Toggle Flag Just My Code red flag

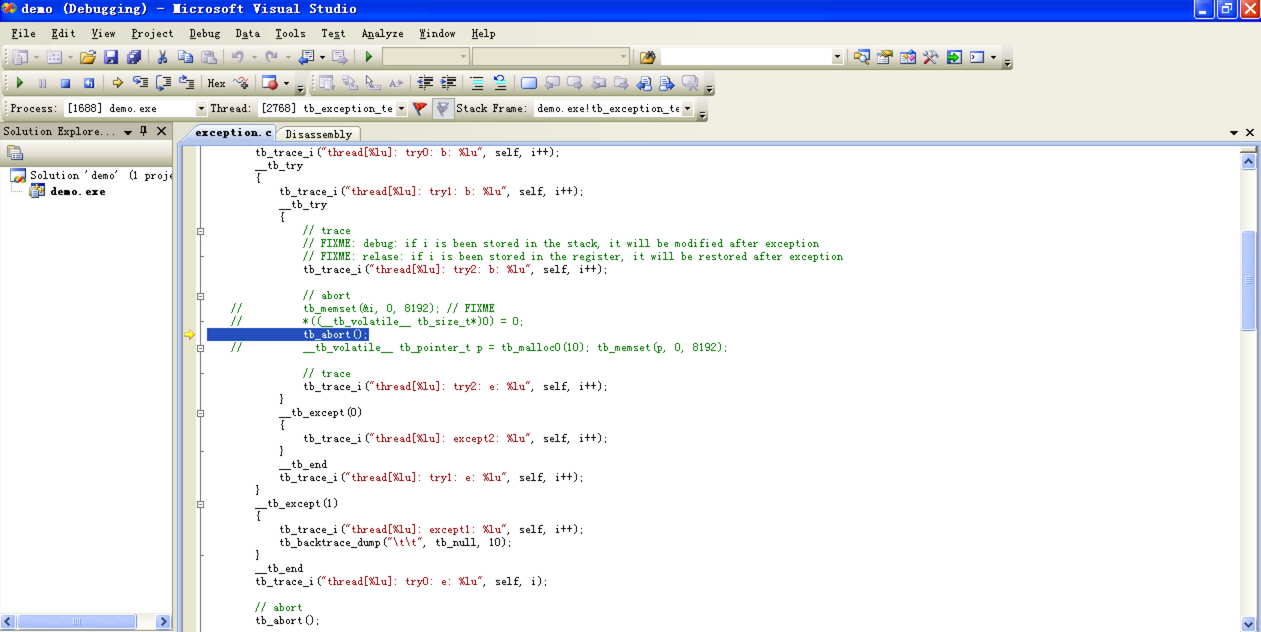(x=420, y=108)
